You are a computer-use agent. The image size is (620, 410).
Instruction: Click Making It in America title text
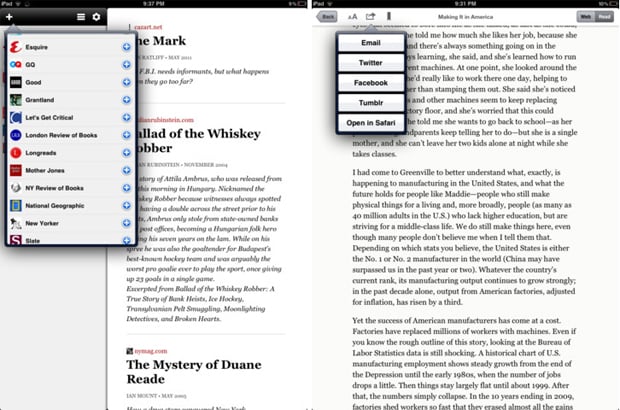(x=465, y=17)
